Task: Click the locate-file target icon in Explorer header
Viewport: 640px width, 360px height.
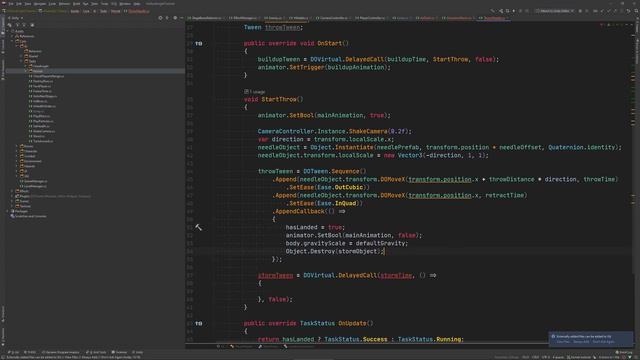Action: tap(160, 18)
